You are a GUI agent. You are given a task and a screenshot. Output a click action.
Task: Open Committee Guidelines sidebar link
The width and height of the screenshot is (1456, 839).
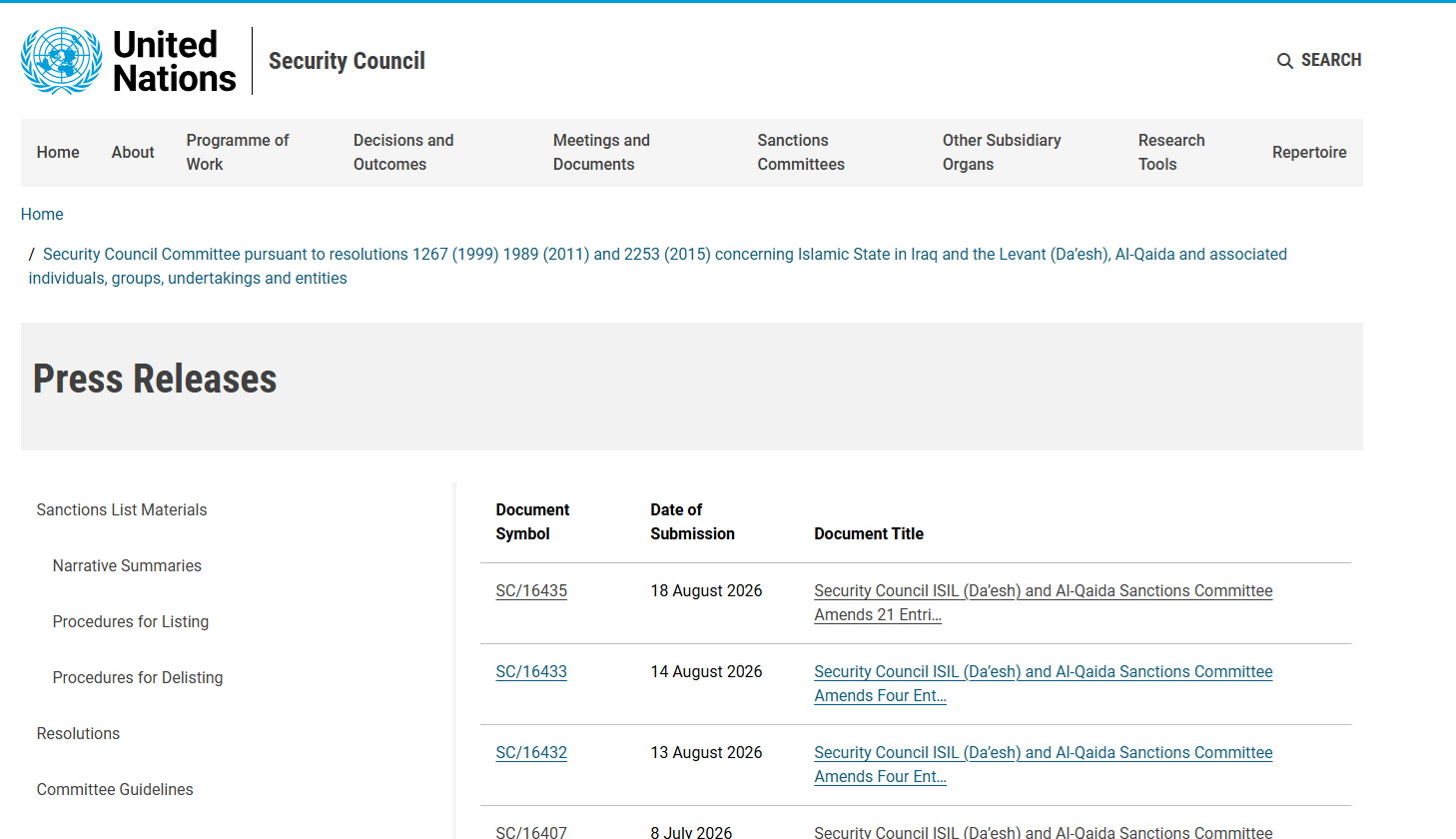115,790
